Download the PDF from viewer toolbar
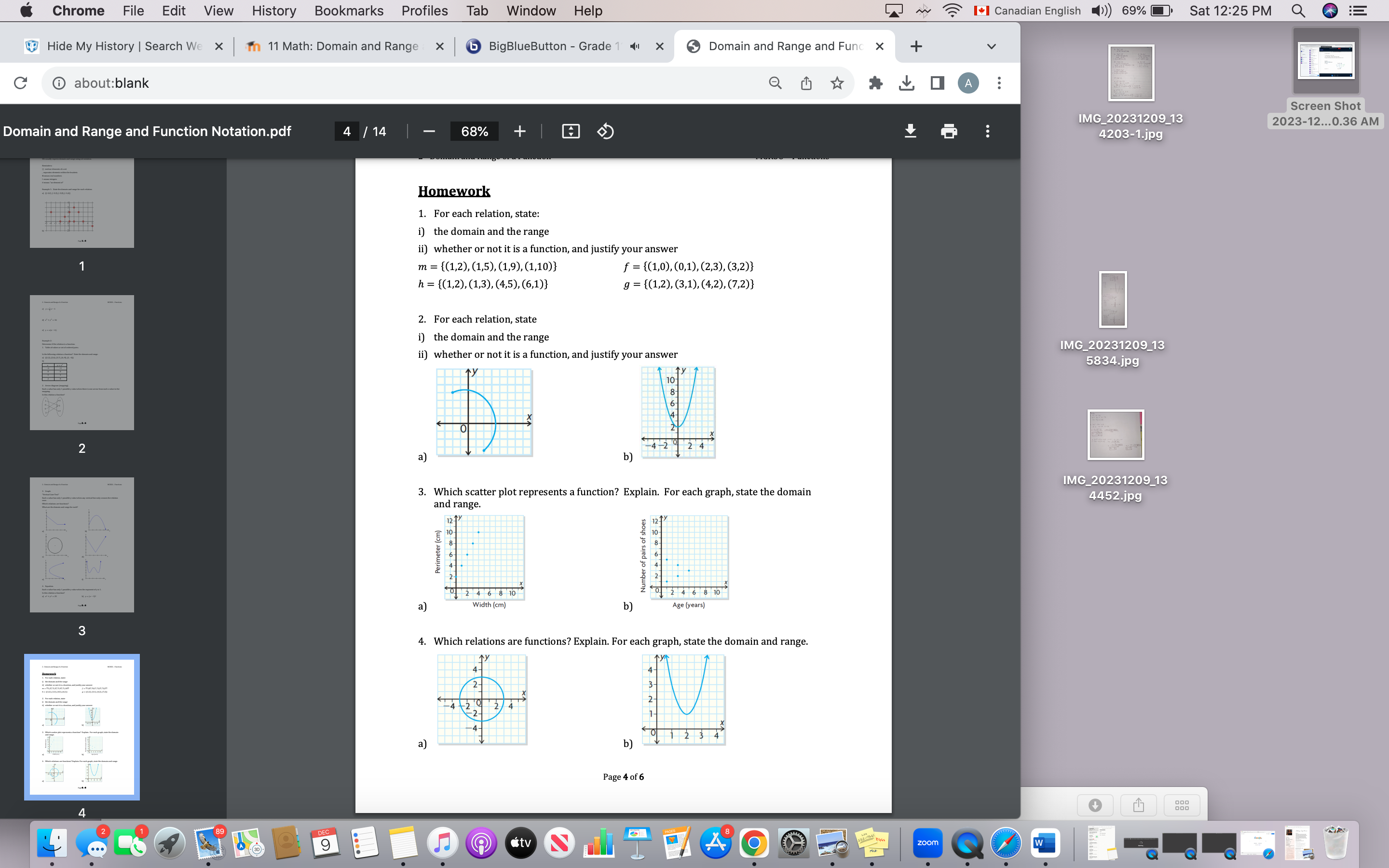Viewport: 1389px width, 868px height. [910, 132]
